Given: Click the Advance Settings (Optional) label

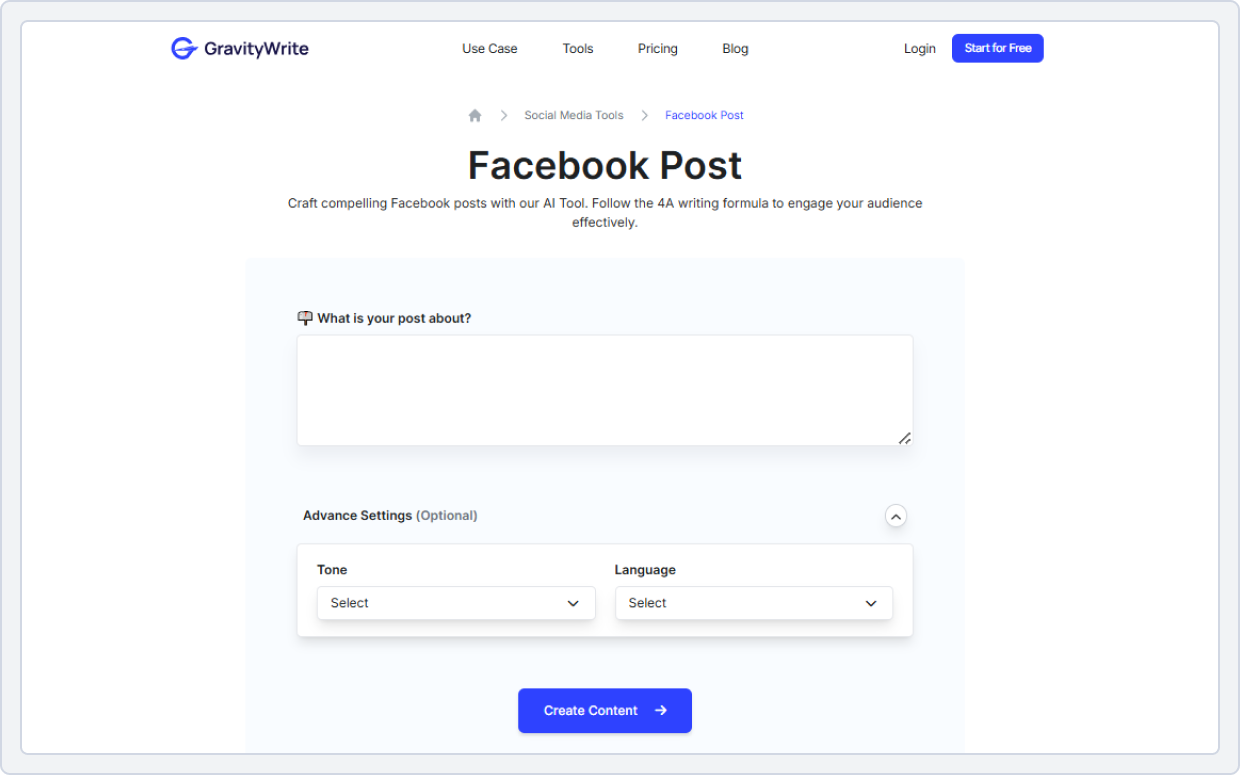Looking at the screenshot, I should [x=390, y=516].
